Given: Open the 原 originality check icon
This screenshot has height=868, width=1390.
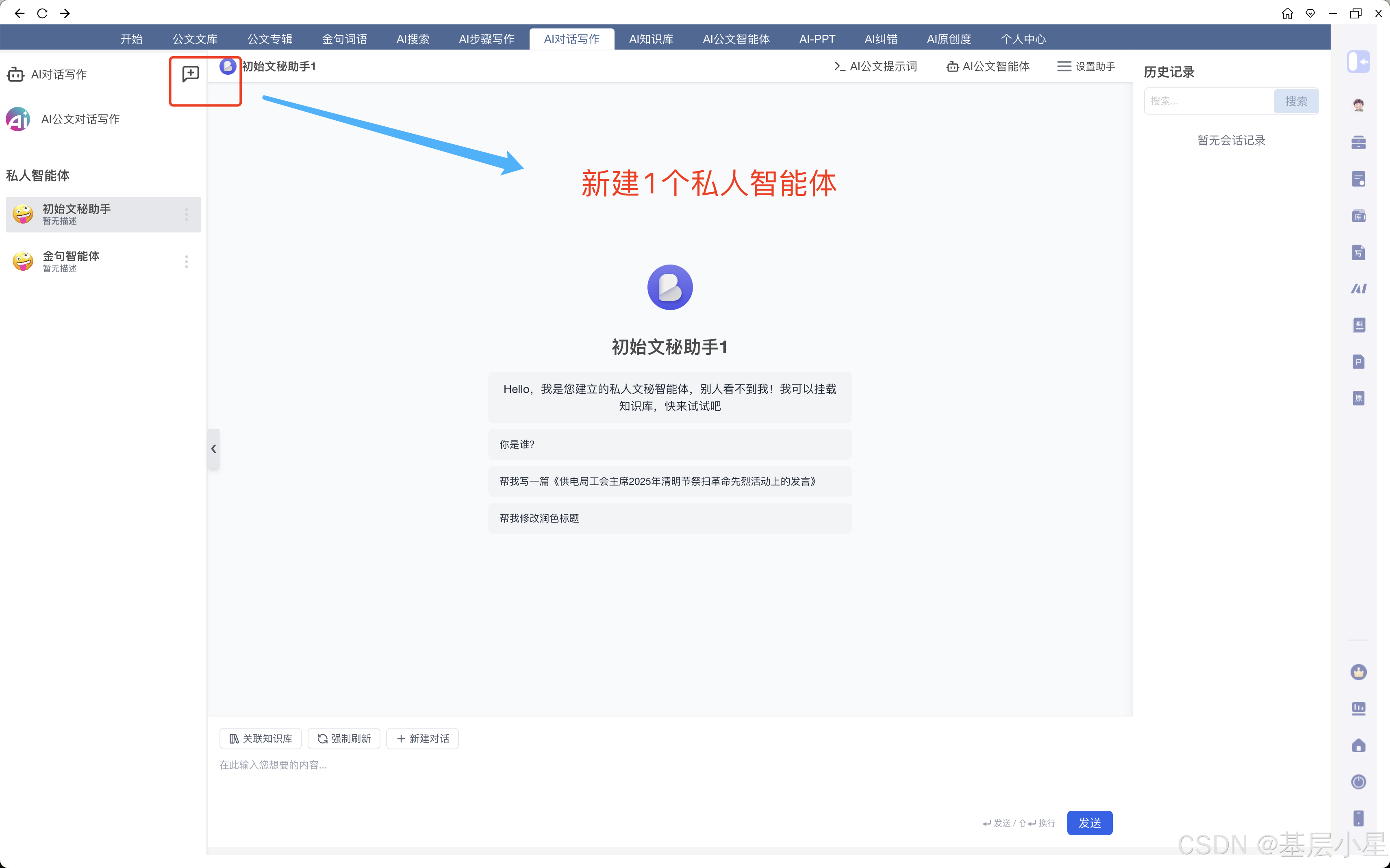Looking at the screenshot, I should (x=1358, y=398).
